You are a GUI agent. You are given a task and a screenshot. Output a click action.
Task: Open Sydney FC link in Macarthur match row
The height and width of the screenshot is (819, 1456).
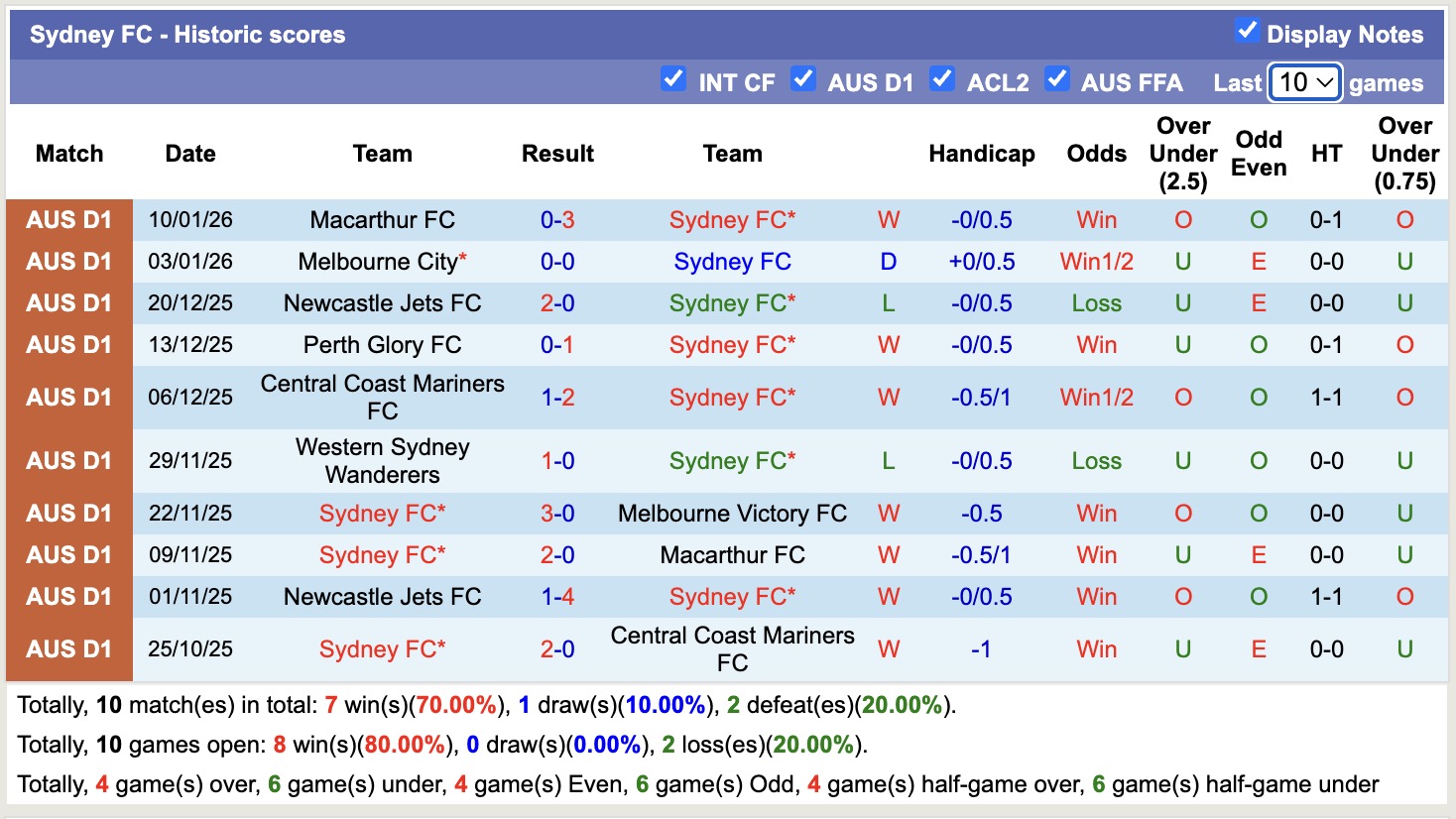[731, 220]
